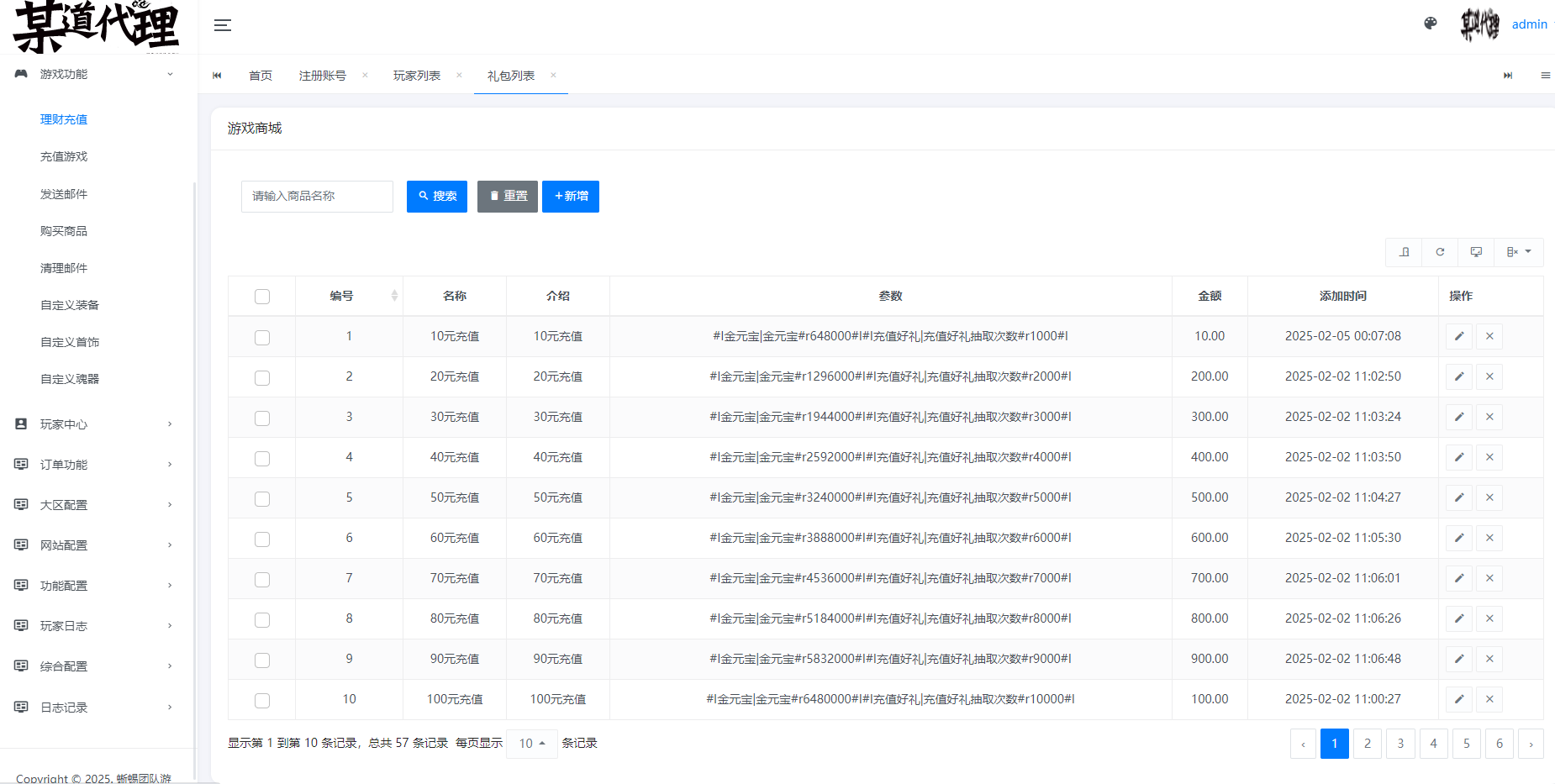Select the checkbox for row 8 80元充值
Image resolution: width=1555 pixels, height=784 pixels.
pyautogui.click(x=262, y=619)
